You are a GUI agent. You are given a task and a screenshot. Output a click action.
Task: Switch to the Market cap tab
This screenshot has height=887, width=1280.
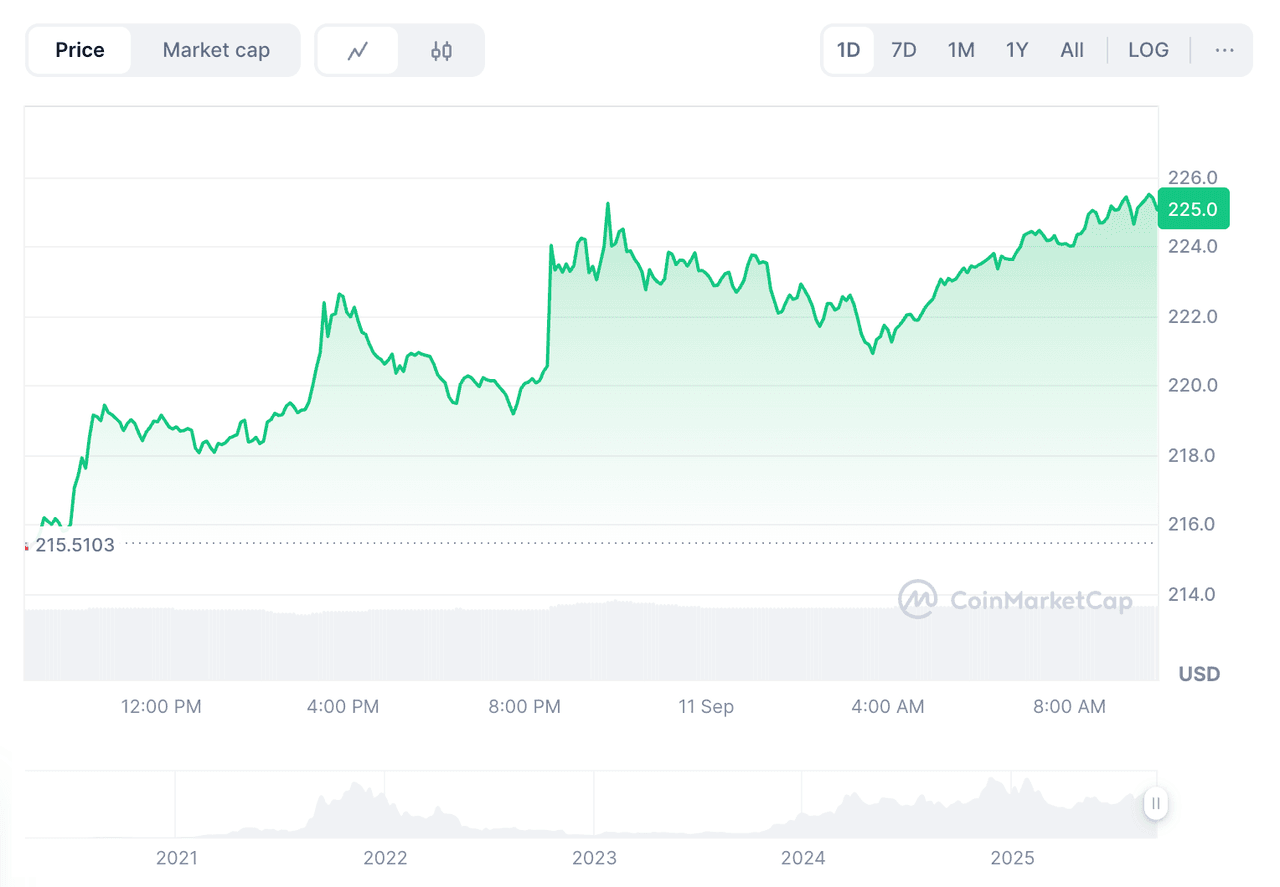click(x=216, y=50)
